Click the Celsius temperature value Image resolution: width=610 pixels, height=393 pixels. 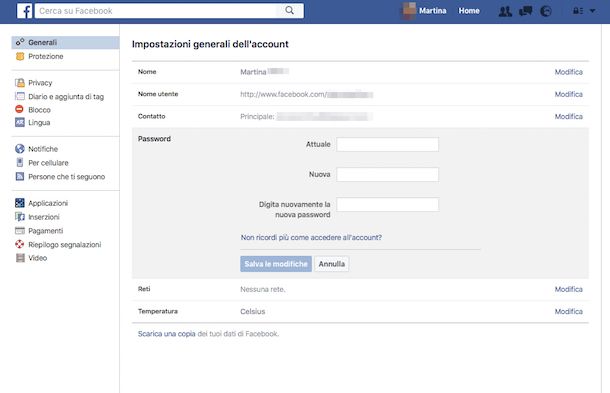(x=252, y=311)
